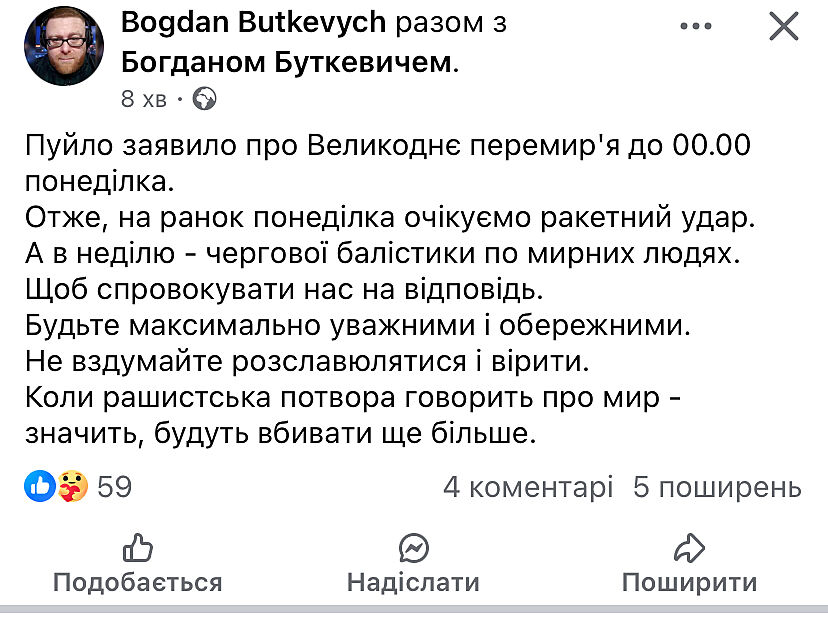This screenshot has height=628, width=828.
Task: Click the '8 хв' post timestamp
Action: [143, 98]
